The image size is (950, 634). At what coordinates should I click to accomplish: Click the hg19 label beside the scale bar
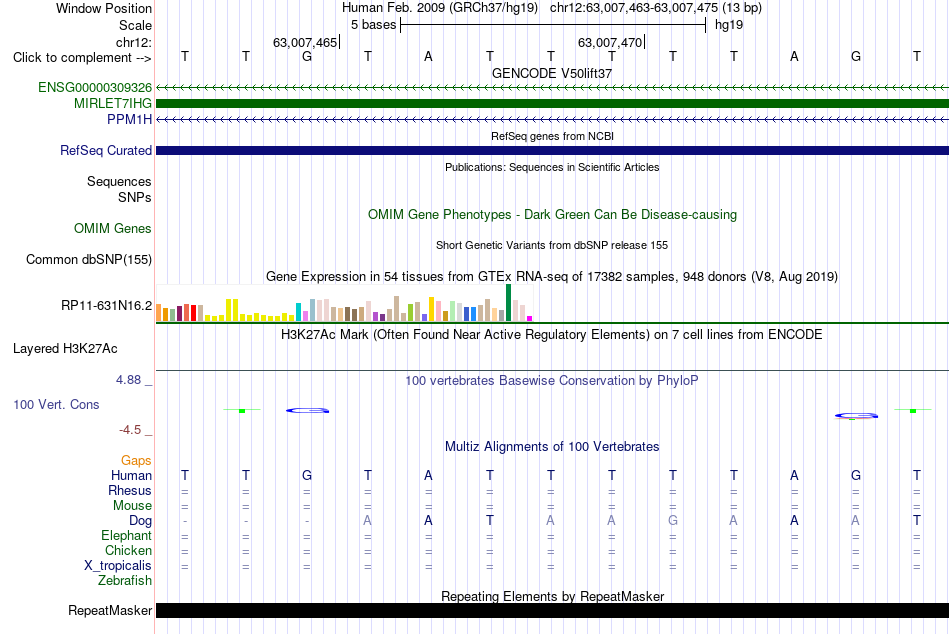[x=729, y=25]
